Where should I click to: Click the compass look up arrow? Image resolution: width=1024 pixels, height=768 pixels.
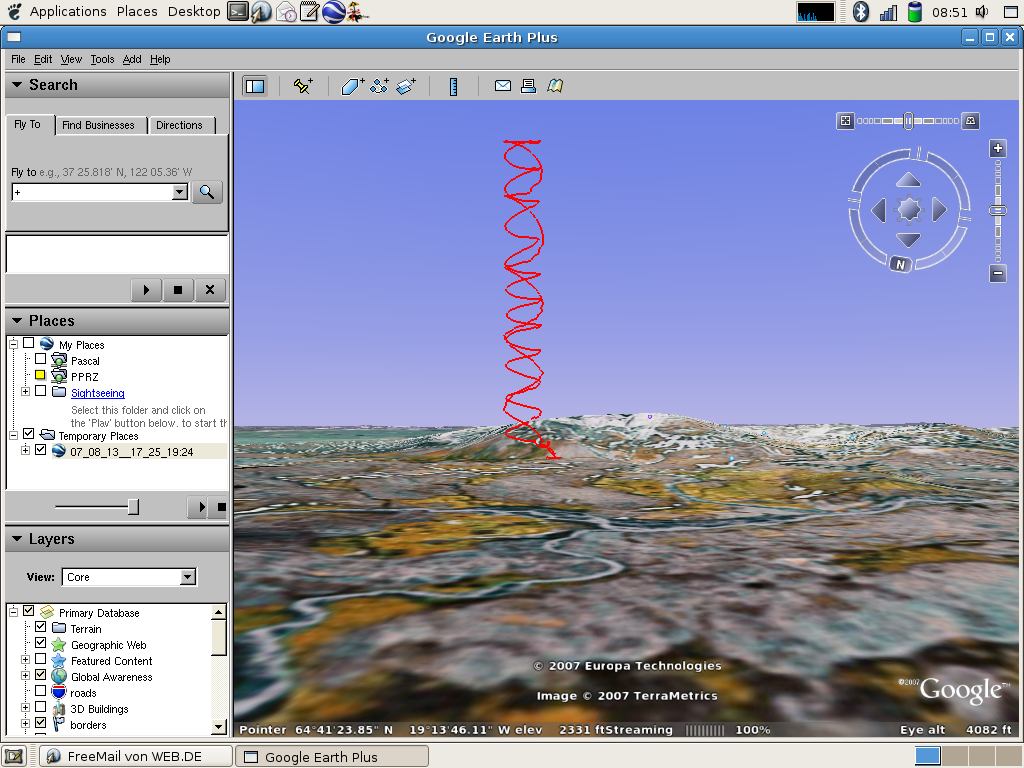(x=908, y=180)
